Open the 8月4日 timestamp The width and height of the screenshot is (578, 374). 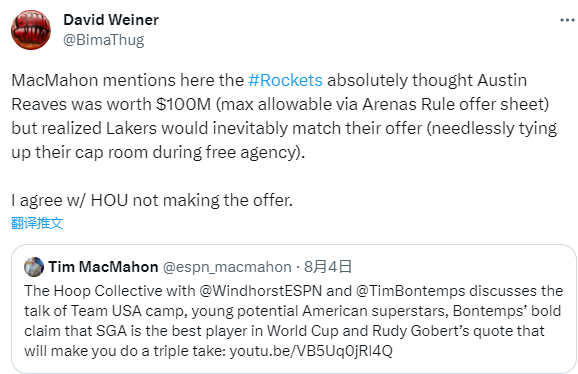(328, 267)
